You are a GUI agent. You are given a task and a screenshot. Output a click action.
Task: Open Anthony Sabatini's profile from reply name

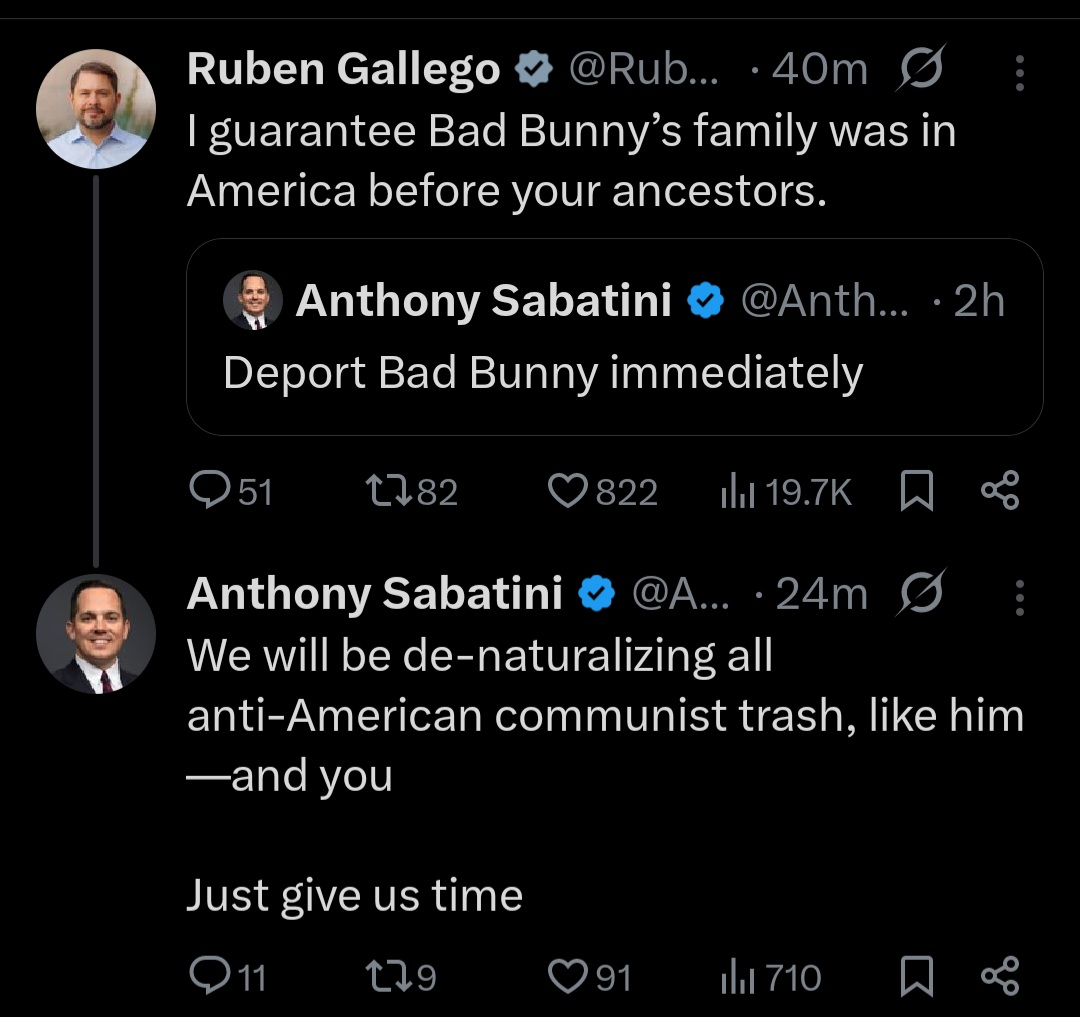374,594
